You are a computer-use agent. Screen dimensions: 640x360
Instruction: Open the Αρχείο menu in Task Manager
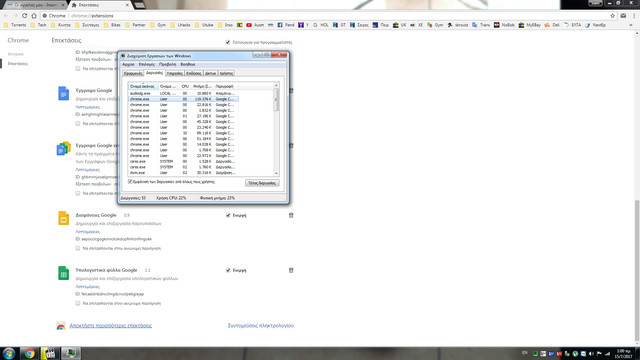(128, 64)
